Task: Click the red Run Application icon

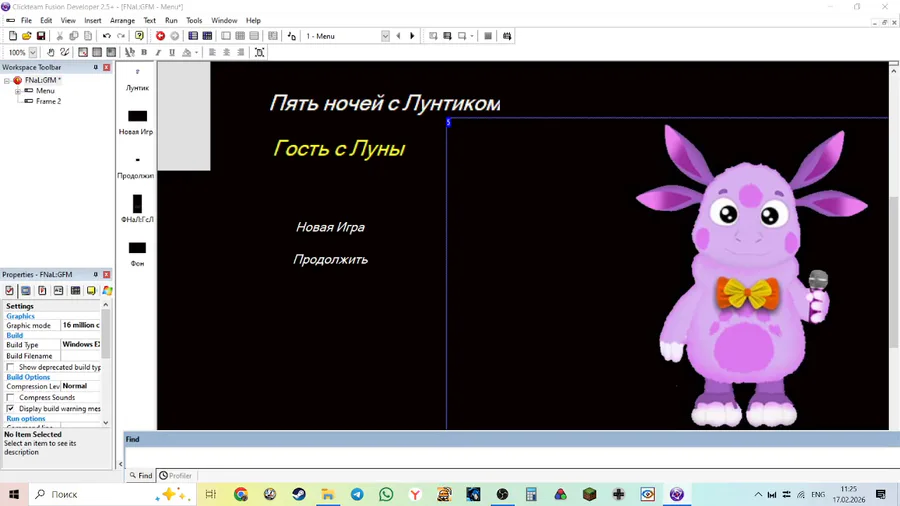Action: click(160, 36)
